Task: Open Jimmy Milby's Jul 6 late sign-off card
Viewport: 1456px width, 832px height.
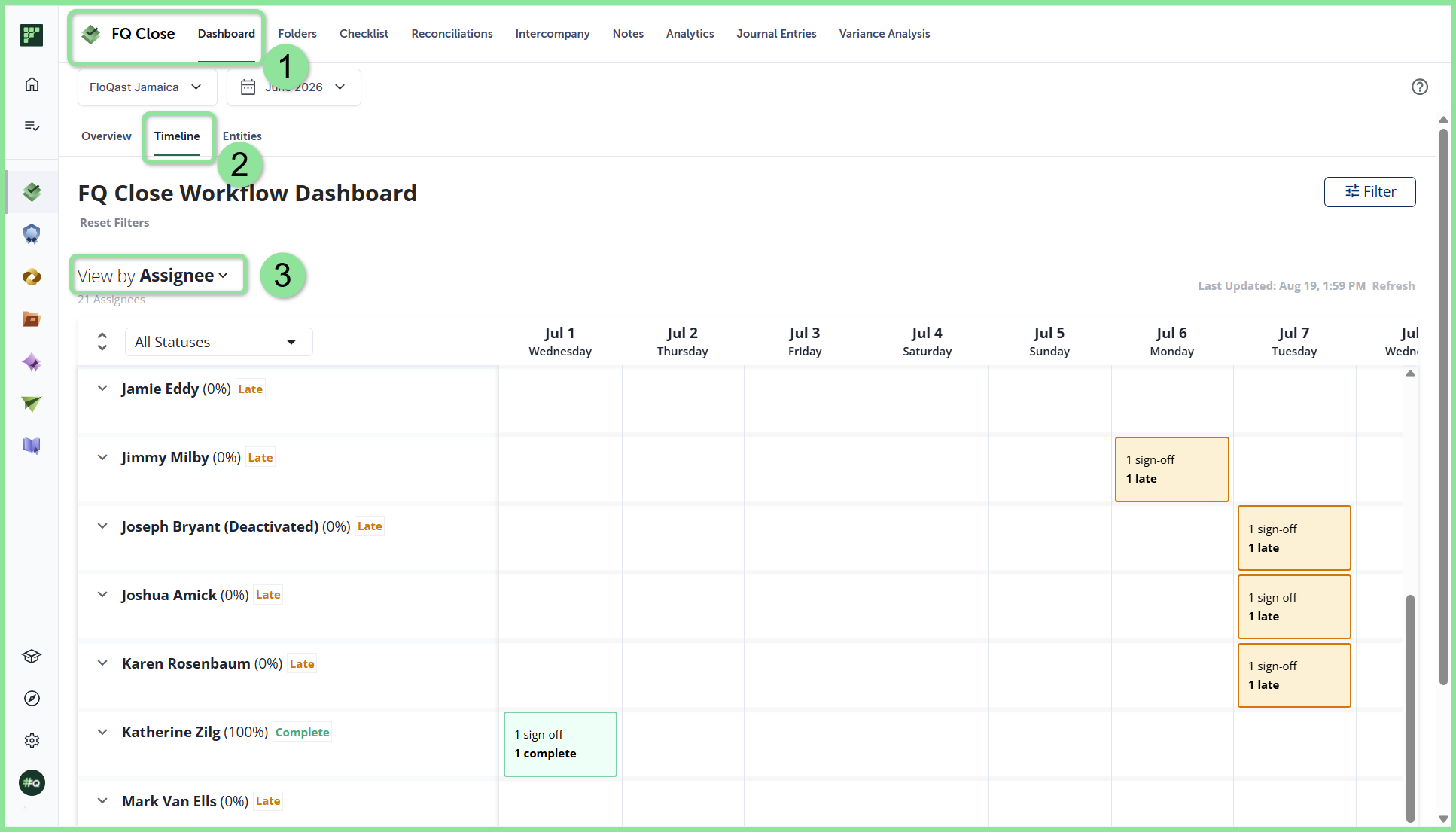Action: click(1172, 469)
